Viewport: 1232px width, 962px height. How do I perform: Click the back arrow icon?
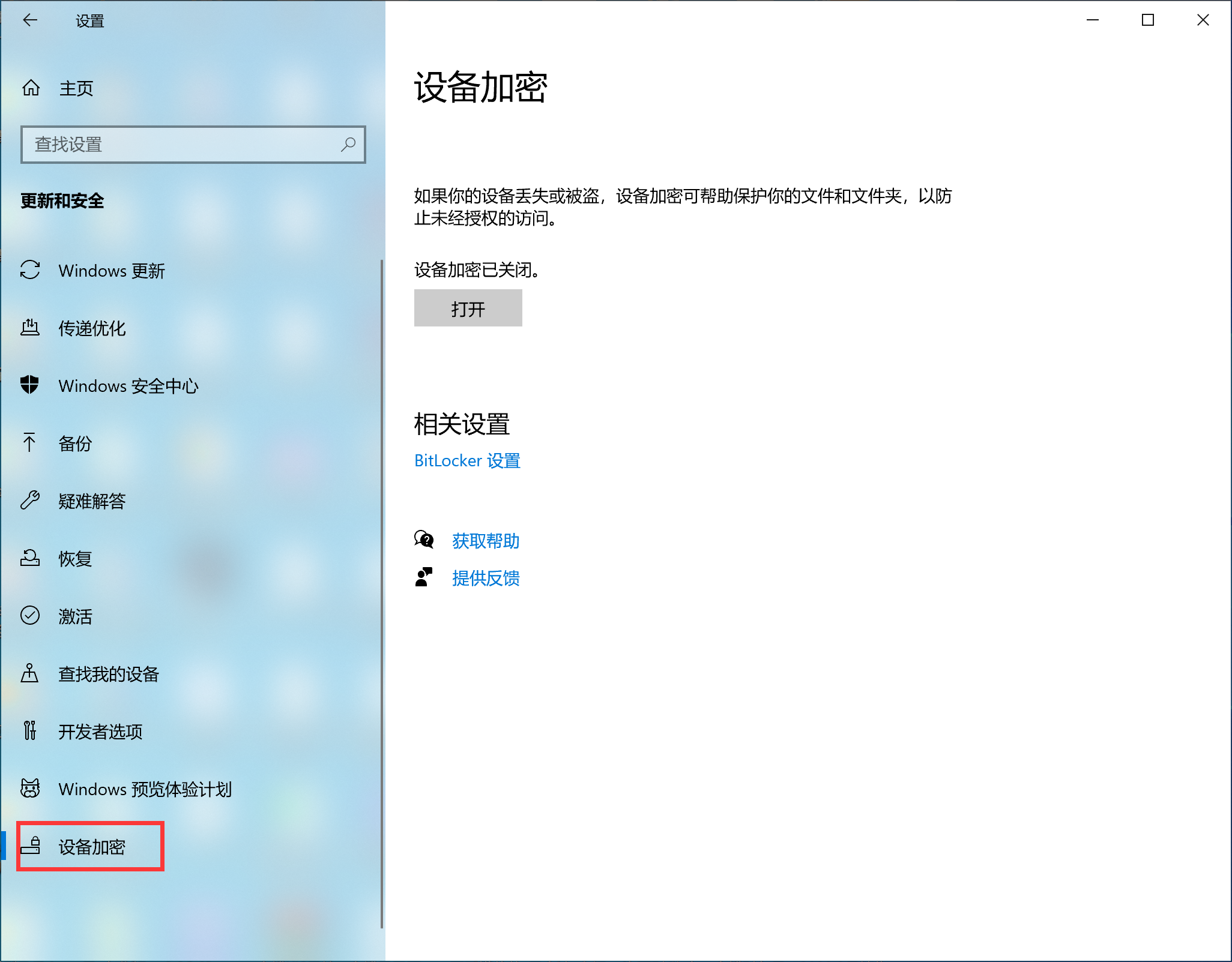tap(30, 20)
